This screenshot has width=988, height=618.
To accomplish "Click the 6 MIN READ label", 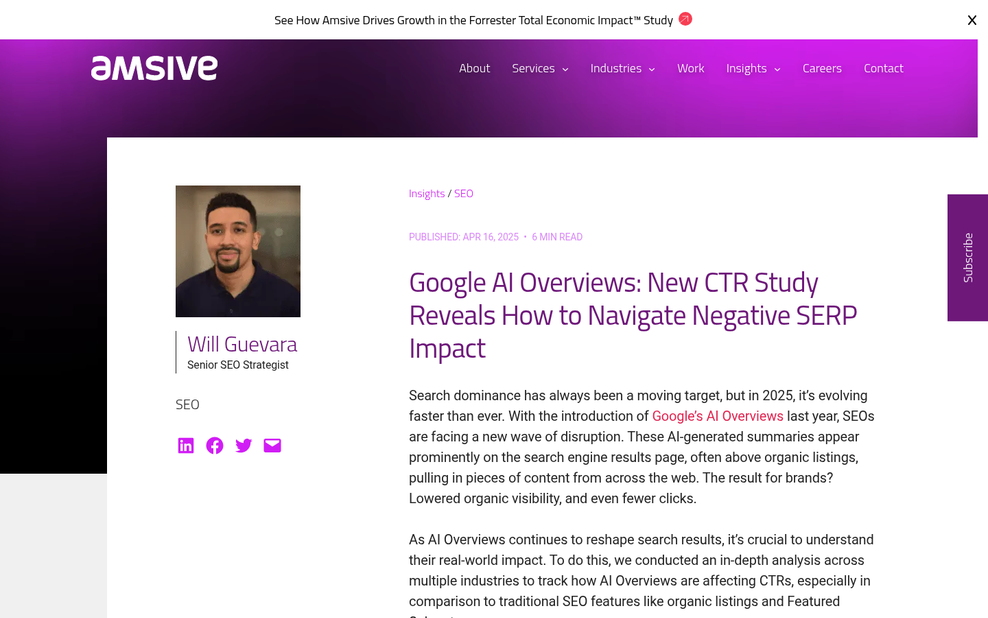I will pyautogui.click(x=557, y=237).
